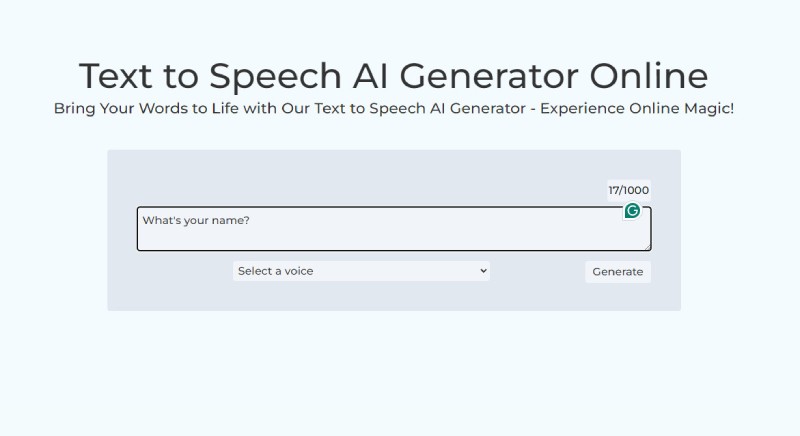Click the word "name?" in the textarea
Image resolution: width=800 pixels, height=436 pixels.
[232, 220]
